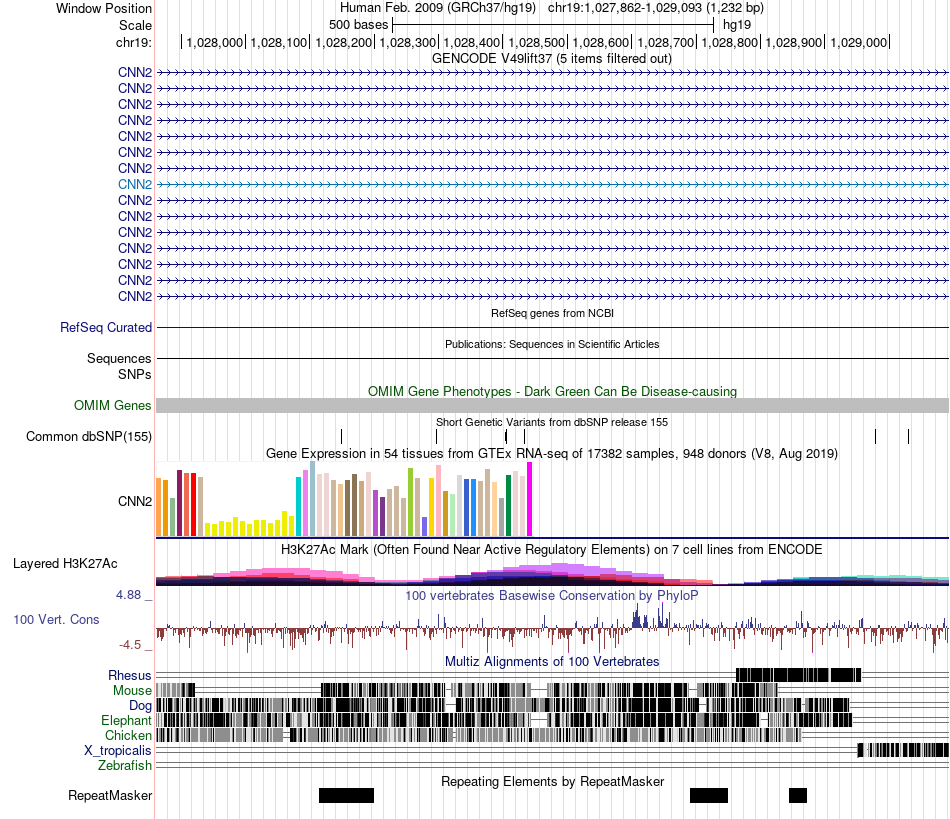Click the Common dbSNP(155) label
The height and width of the screenshot is (819, 950).
[x=89, y=436]
